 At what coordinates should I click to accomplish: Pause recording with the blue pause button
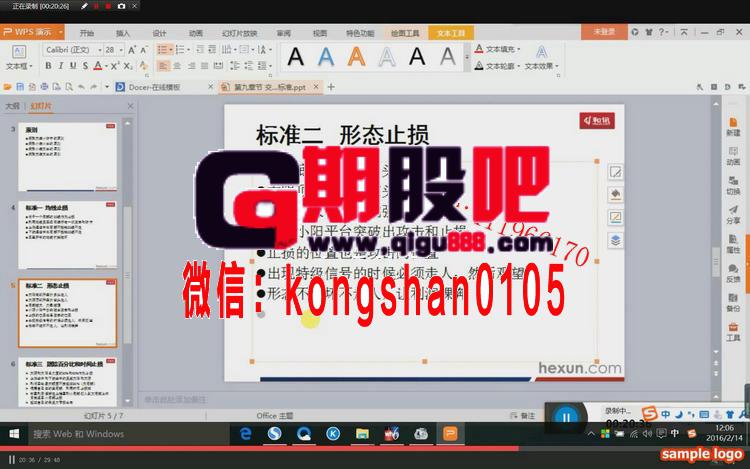pyautogui.click(x=566, y=417)
